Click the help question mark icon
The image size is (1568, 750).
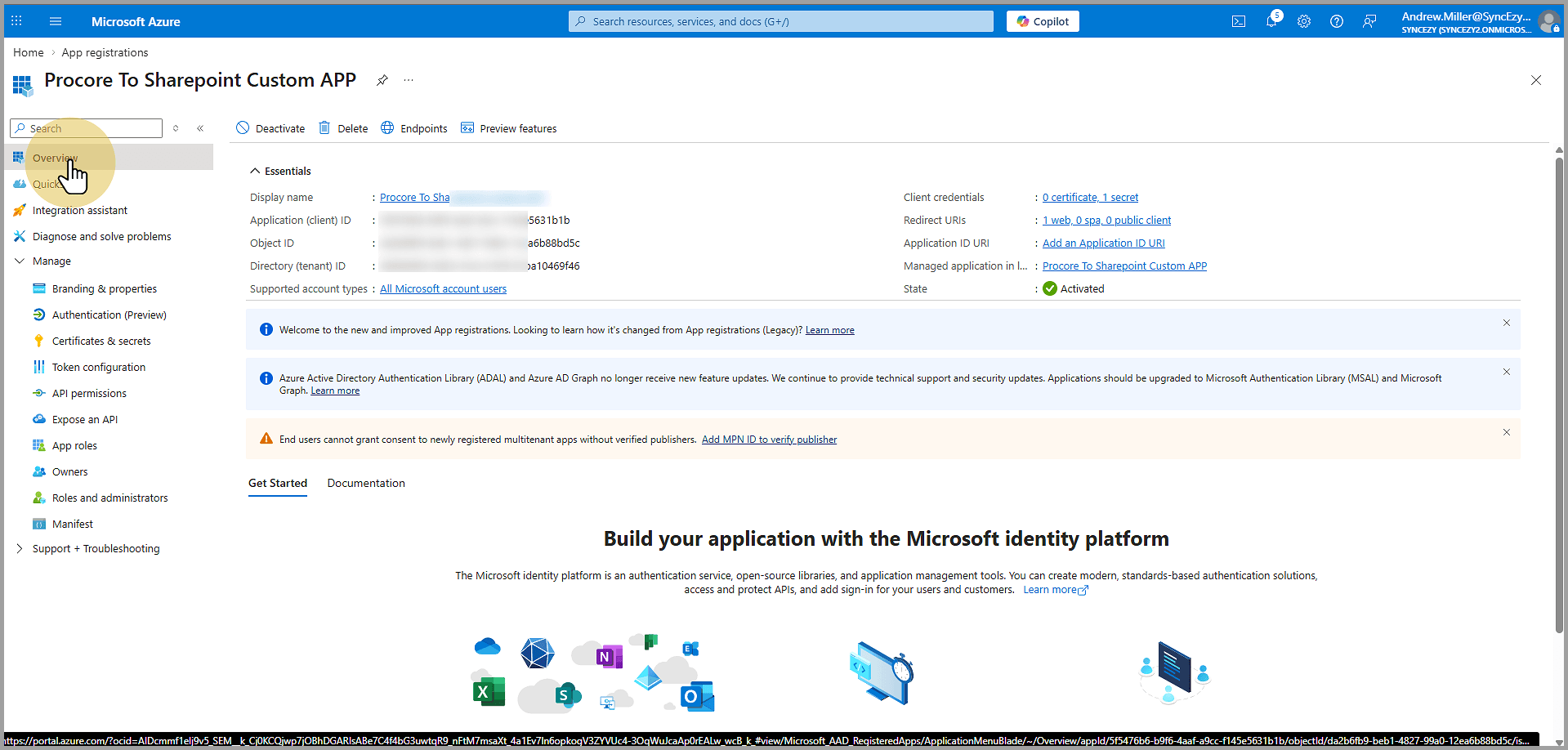pyautogui.click(x=1337, y=21)
